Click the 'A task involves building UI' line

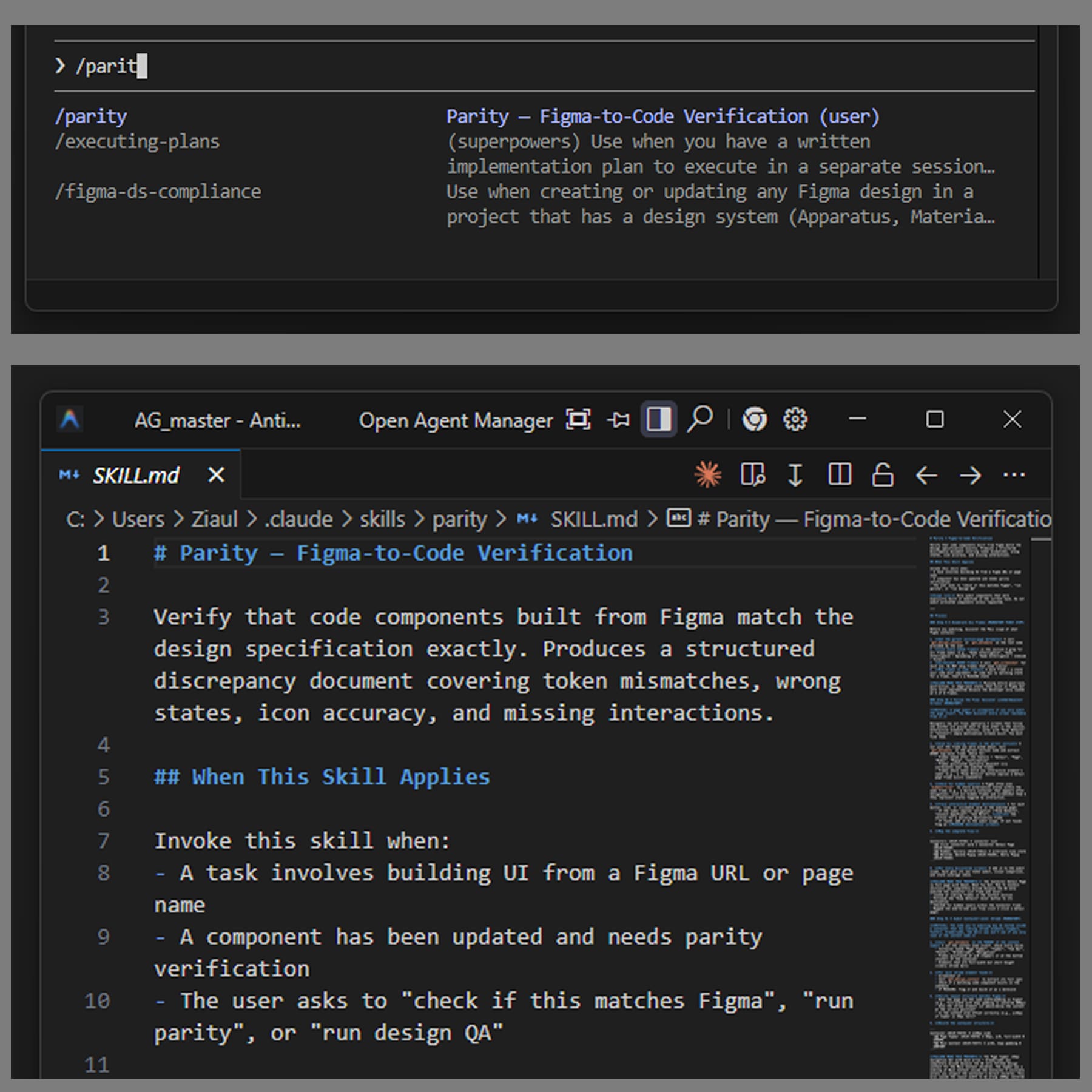pos(504,889)
